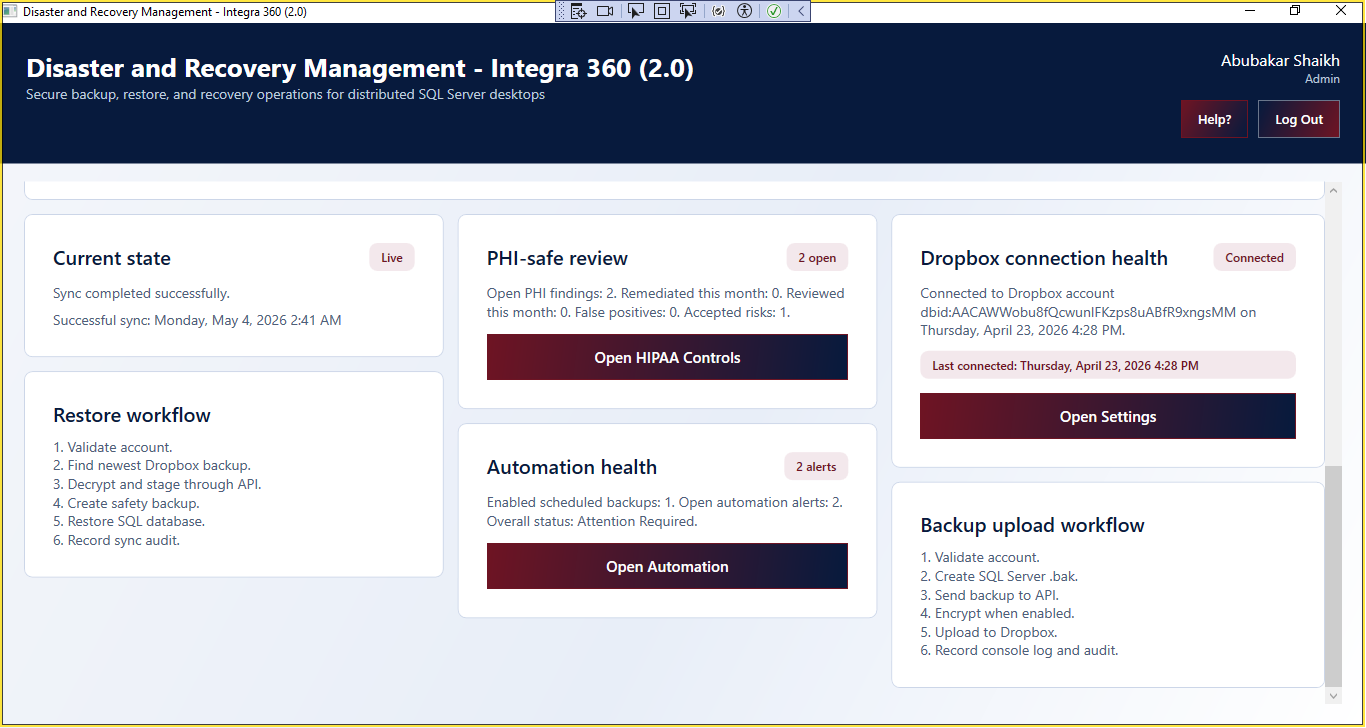
Task: Click the 2 open badge
Action: [817, 258]
